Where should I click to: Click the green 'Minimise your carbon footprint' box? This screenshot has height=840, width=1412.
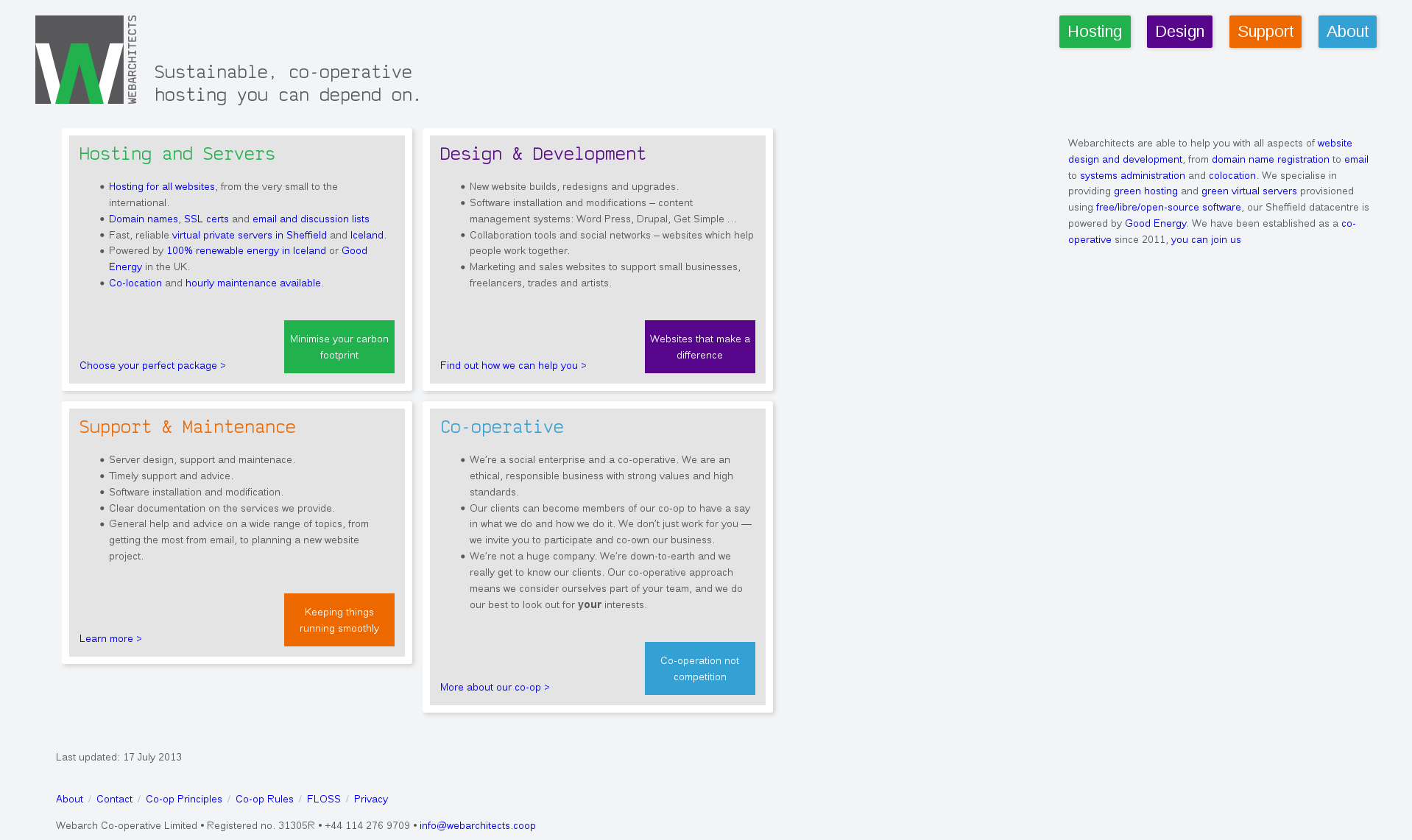click(339, 347)
